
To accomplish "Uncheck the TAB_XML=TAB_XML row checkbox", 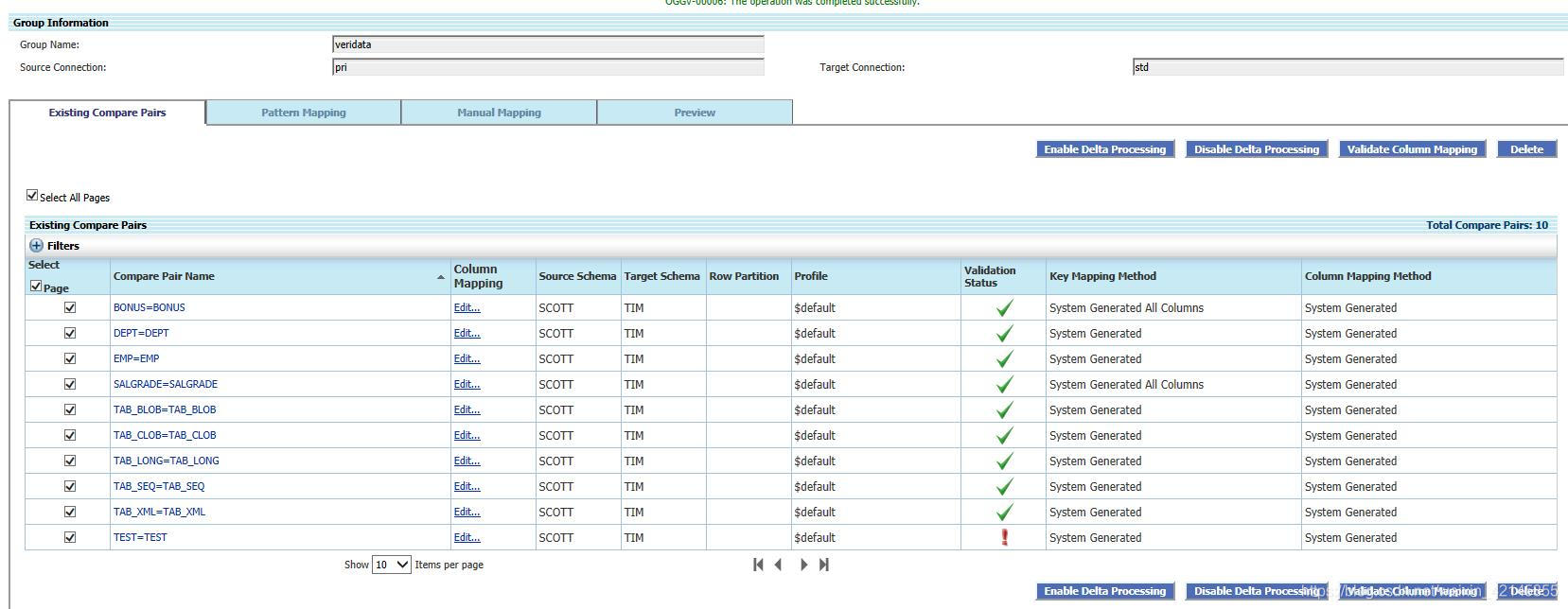I will click(70, 512).
